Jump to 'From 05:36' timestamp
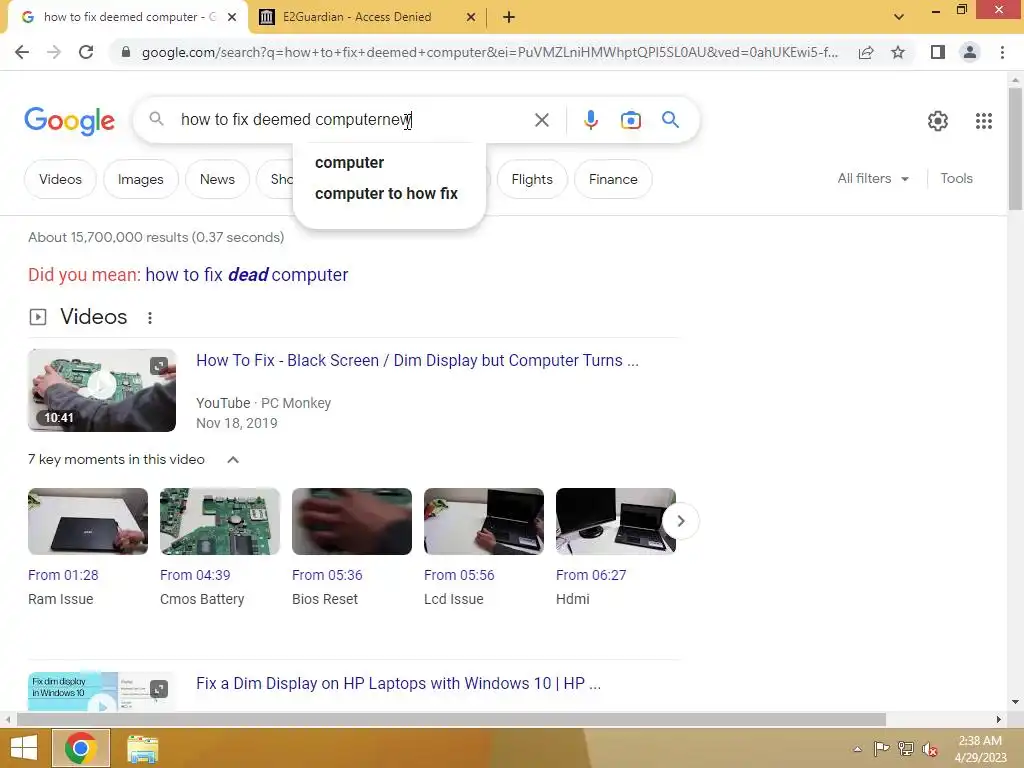This screenshot has width=1024, height=768. click(x=327, y=575)
